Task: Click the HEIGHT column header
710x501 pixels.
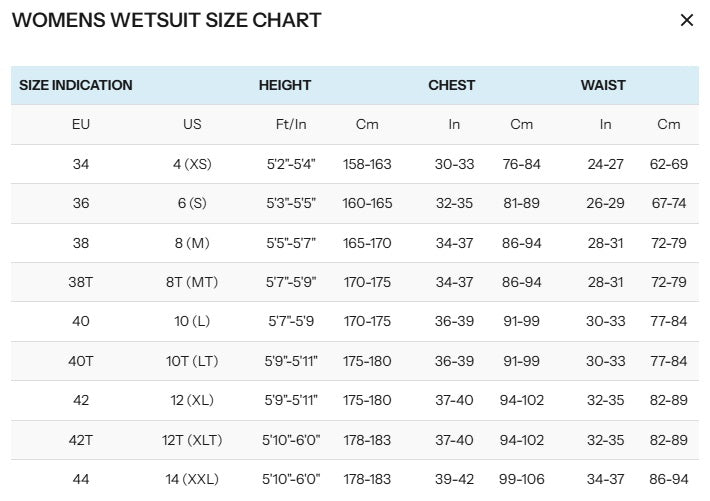Action: pos(285,85)
